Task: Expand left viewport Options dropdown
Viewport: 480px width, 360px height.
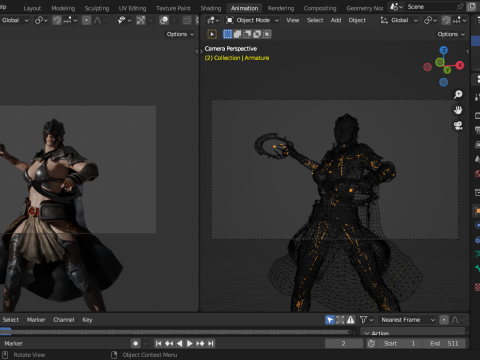Action: [180, 34]
